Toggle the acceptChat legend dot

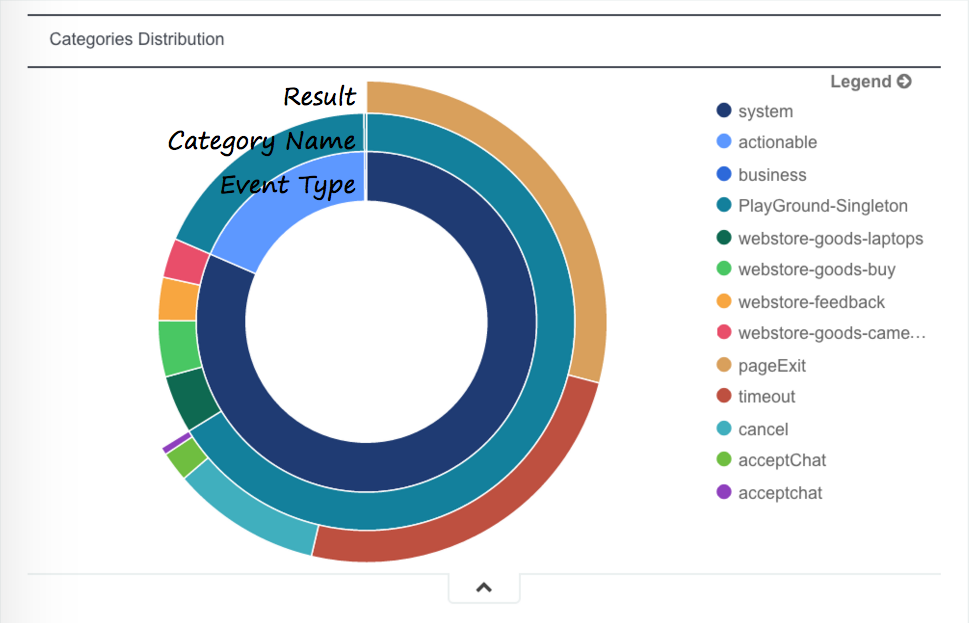point(724,460)
